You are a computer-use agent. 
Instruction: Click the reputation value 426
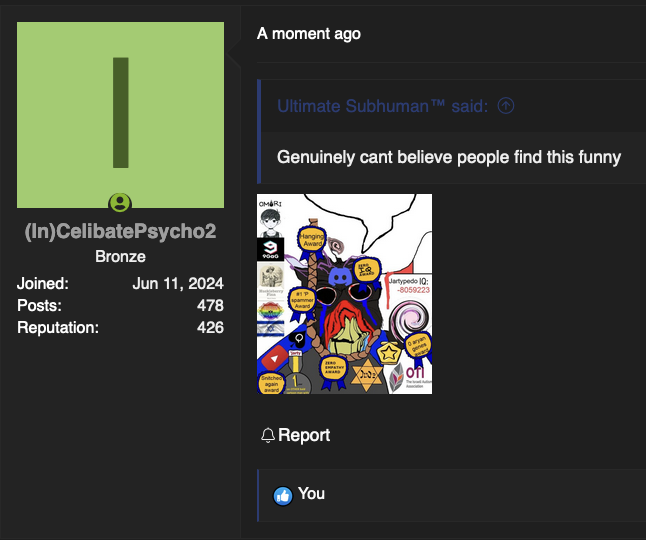(210, 328)
